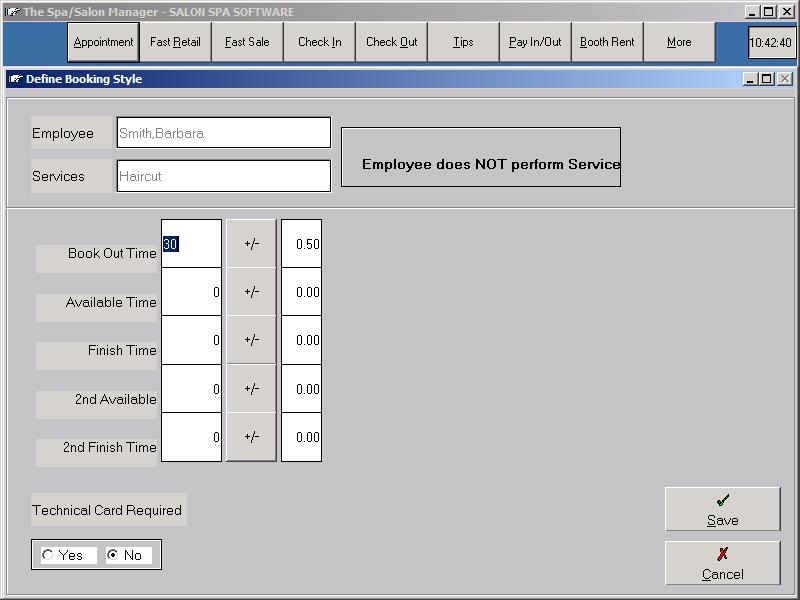Select Yes for Technical Card Required

coord(48,555)
